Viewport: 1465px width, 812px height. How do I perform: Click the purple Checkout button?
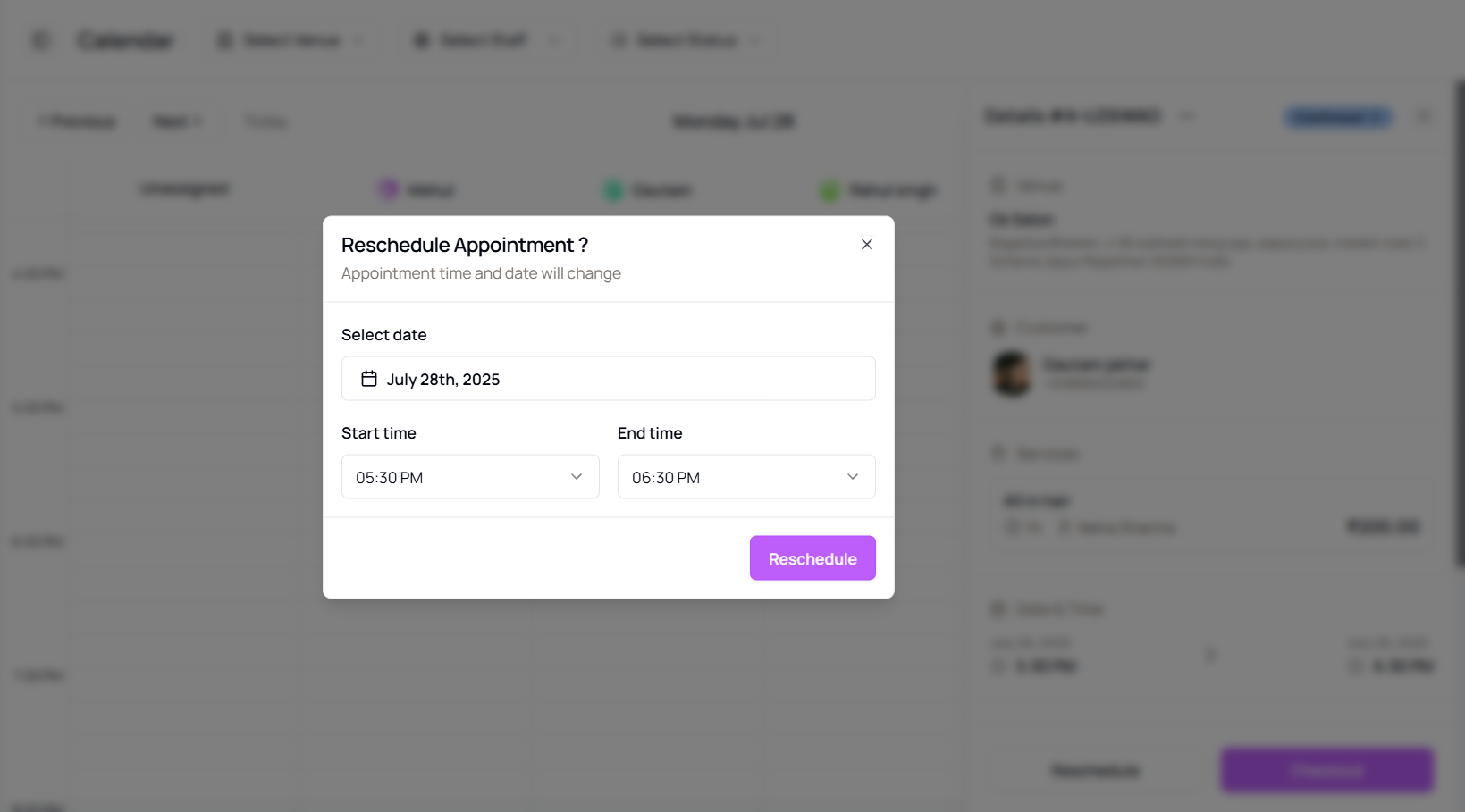[x=1326, y=770]
